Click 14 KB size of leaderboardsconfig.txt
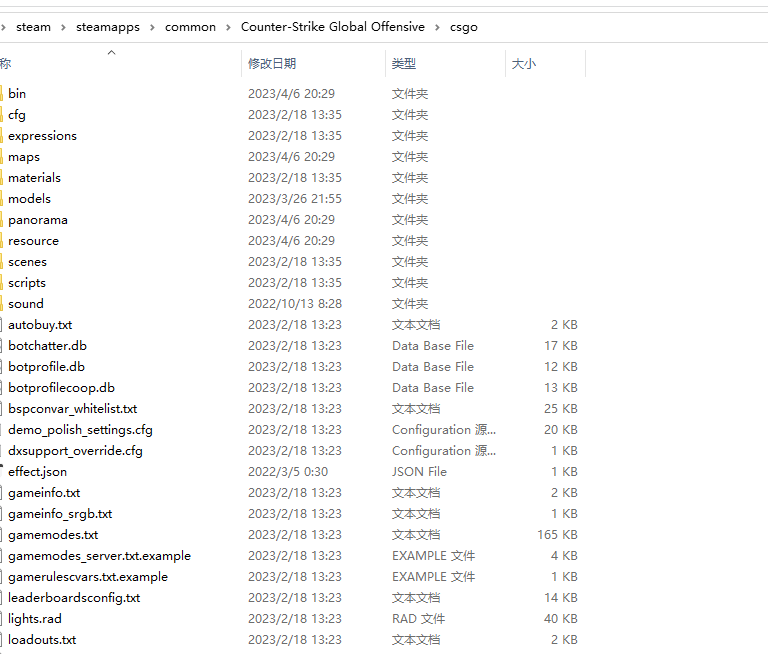 [x=561, y=598]
